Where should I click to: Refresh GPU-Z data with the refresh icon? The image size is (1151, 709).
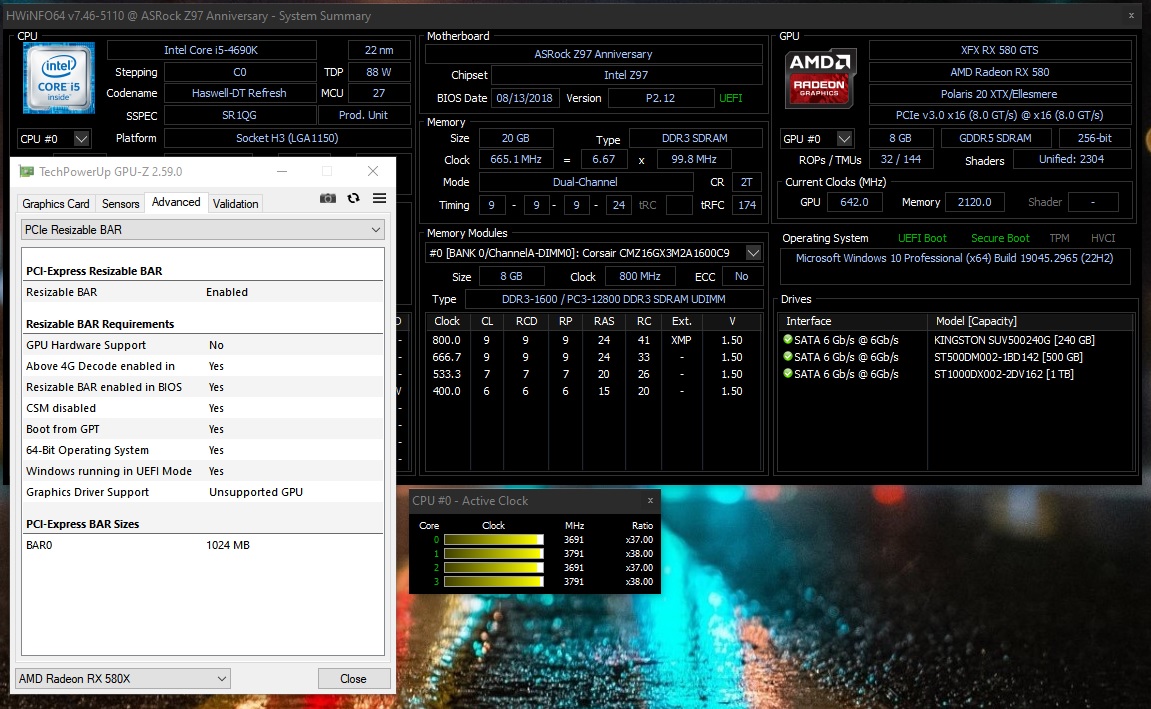click(x=353, y=198)
